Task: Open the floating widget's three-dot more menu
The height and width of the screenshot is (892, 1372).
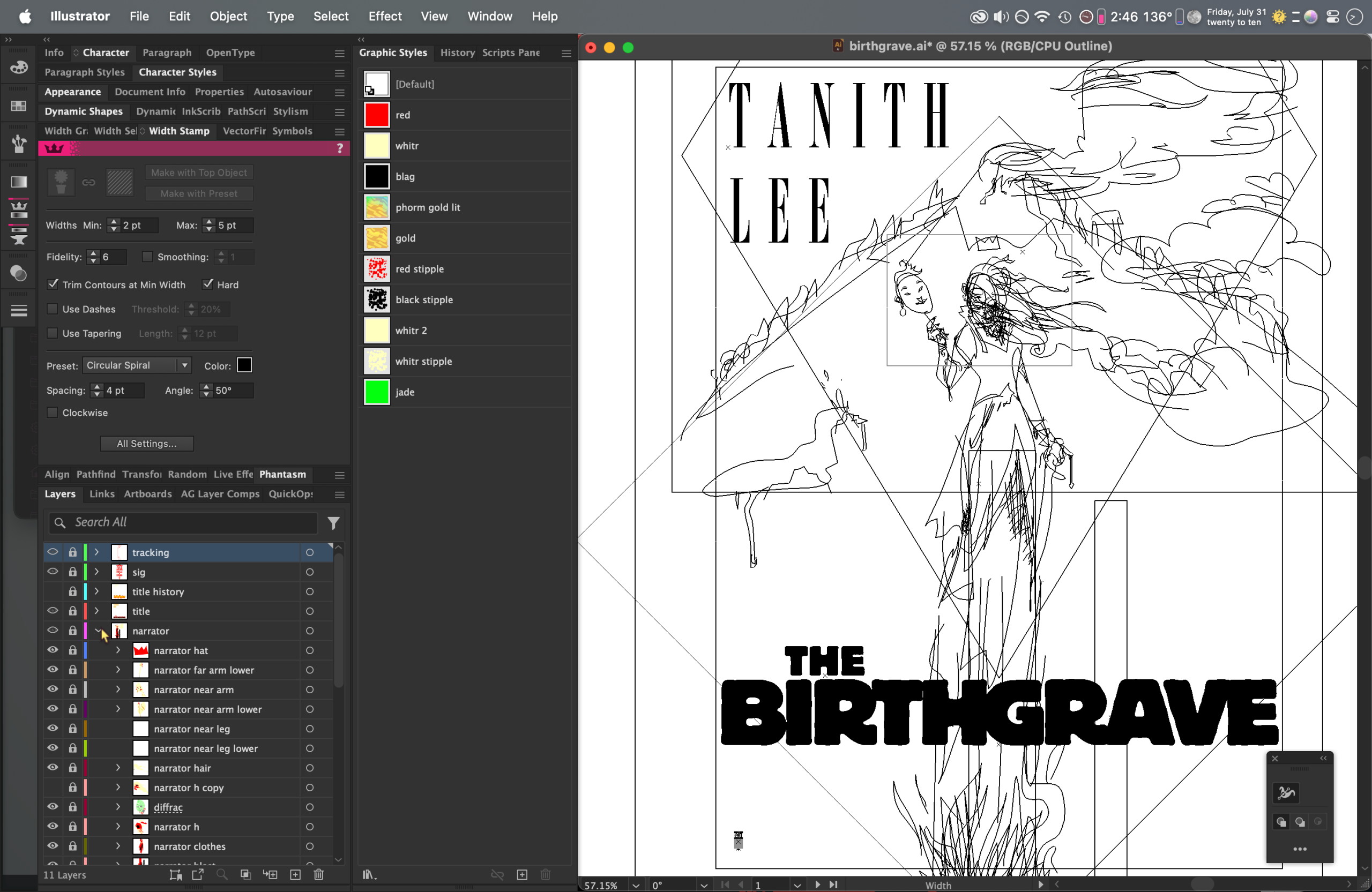Action: click(x=1300, y=849)
